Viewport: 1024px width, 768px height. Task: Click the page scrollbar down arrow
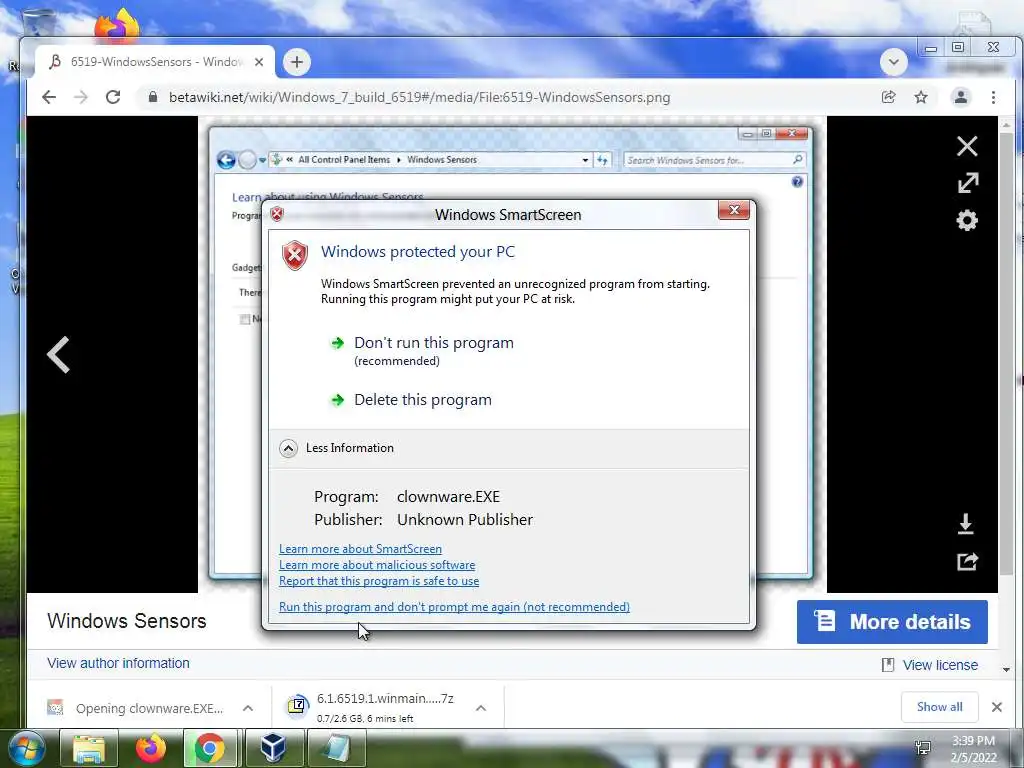tap(1006, 669)
